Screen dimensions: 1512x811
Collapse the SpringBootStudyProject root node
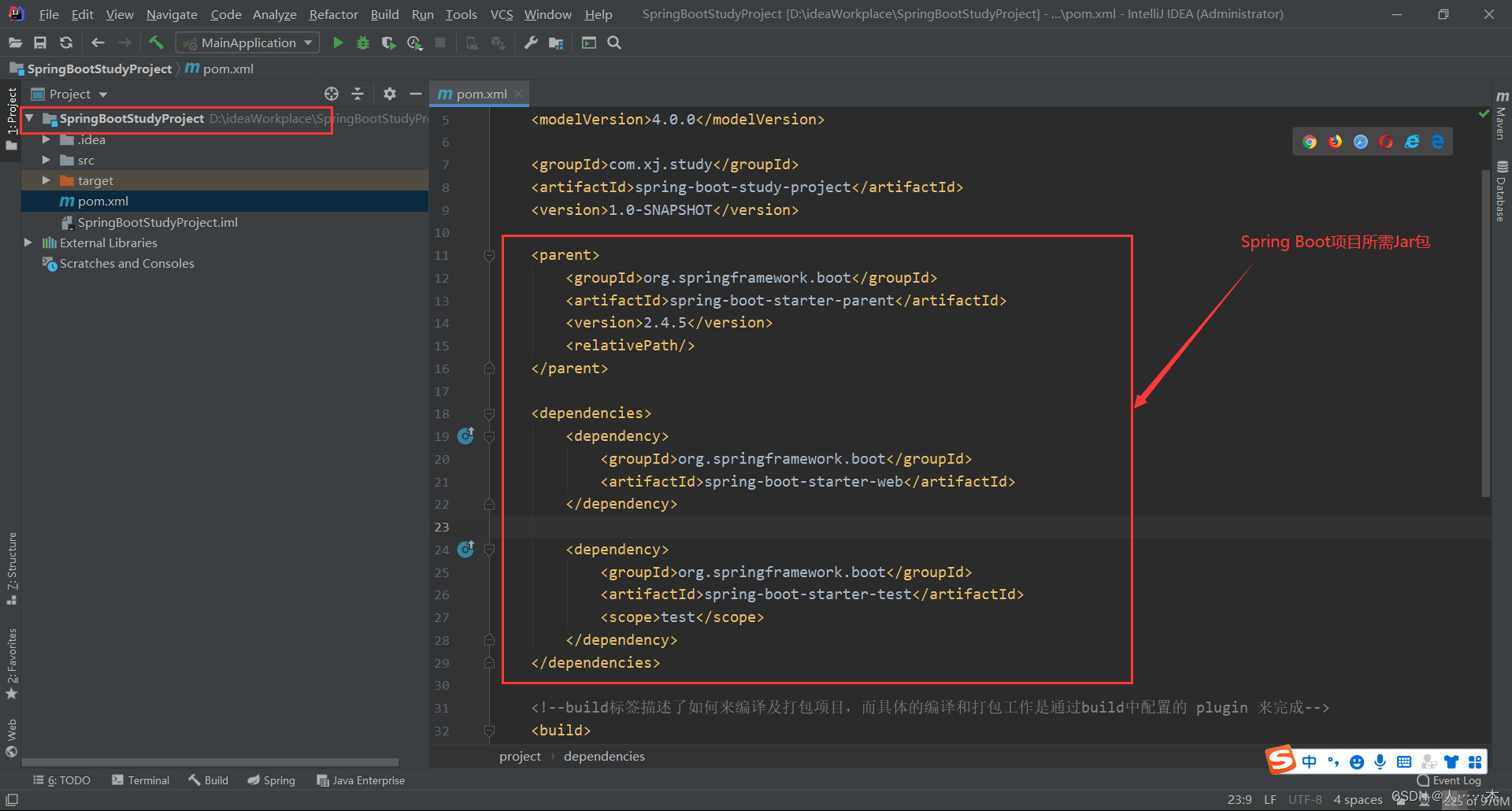29,119
